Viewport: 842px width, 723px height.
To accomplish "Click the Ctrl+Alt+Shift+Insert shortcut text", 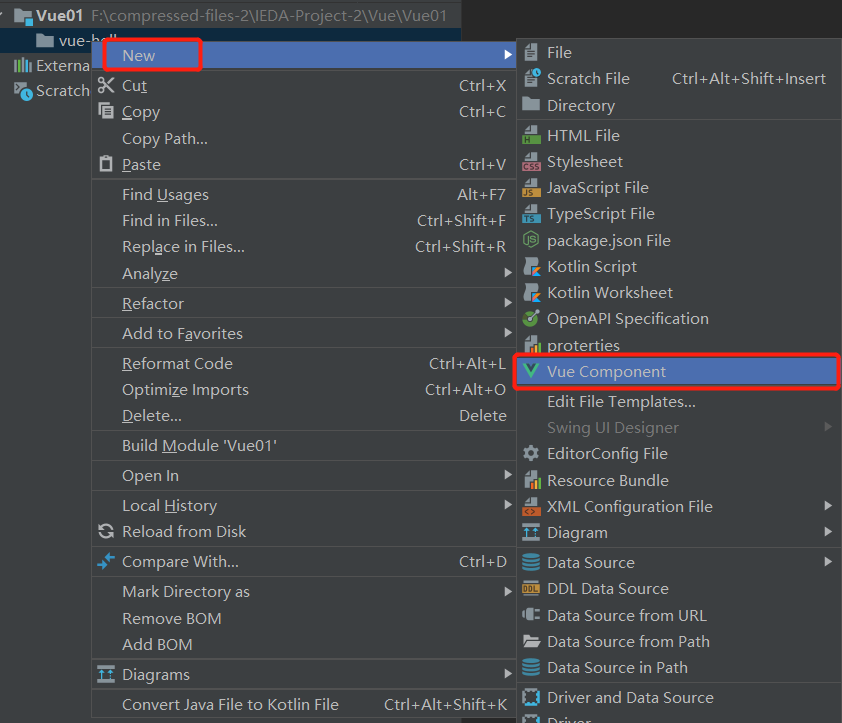I will point(749,78).
